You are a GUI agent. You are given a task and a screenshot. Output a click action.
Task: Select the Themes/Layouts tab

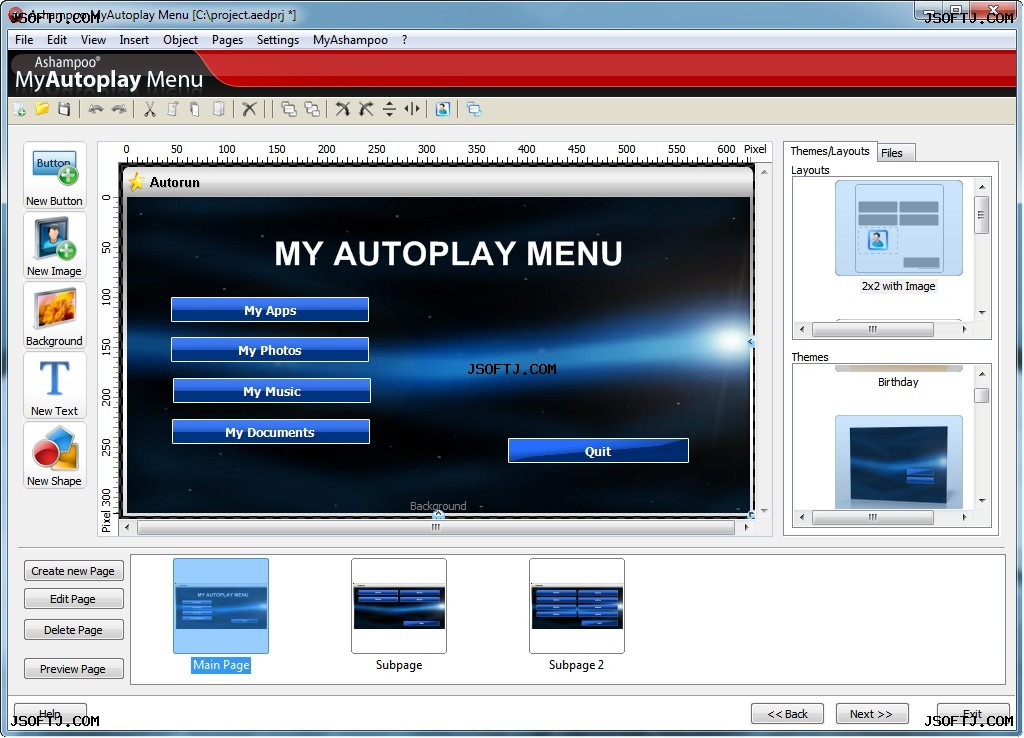pos(830,151)
